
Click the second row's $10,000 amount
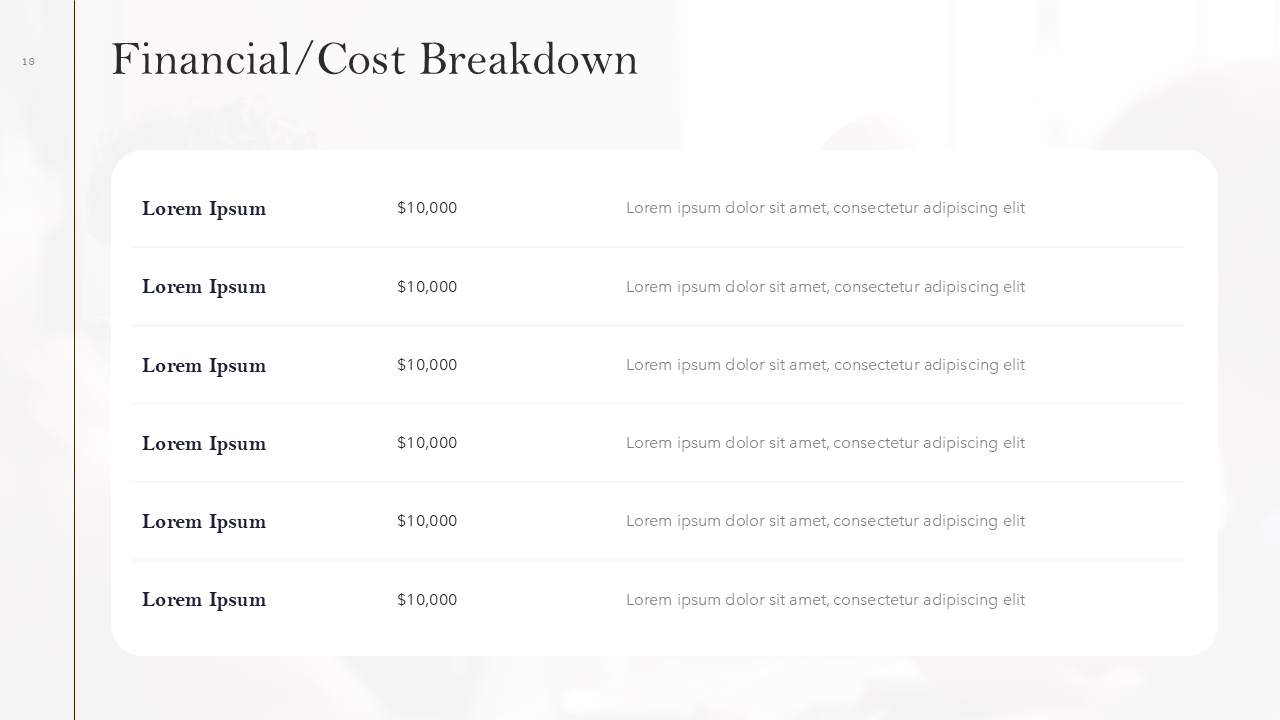click(x=427, y=287)
